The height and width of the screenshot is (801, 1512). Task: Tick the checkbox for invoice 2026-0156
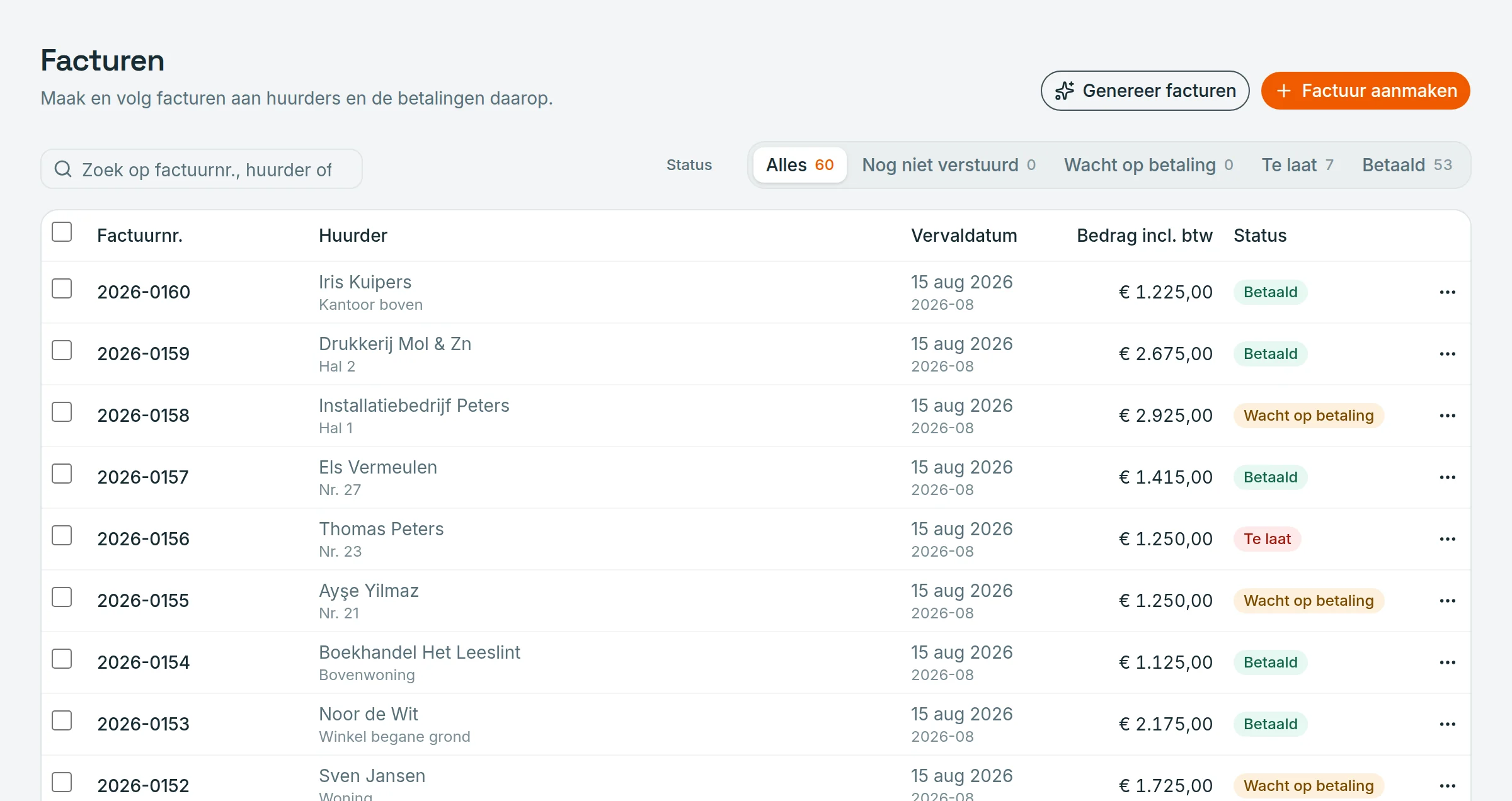pyautogui.click(x=62, y=535)
